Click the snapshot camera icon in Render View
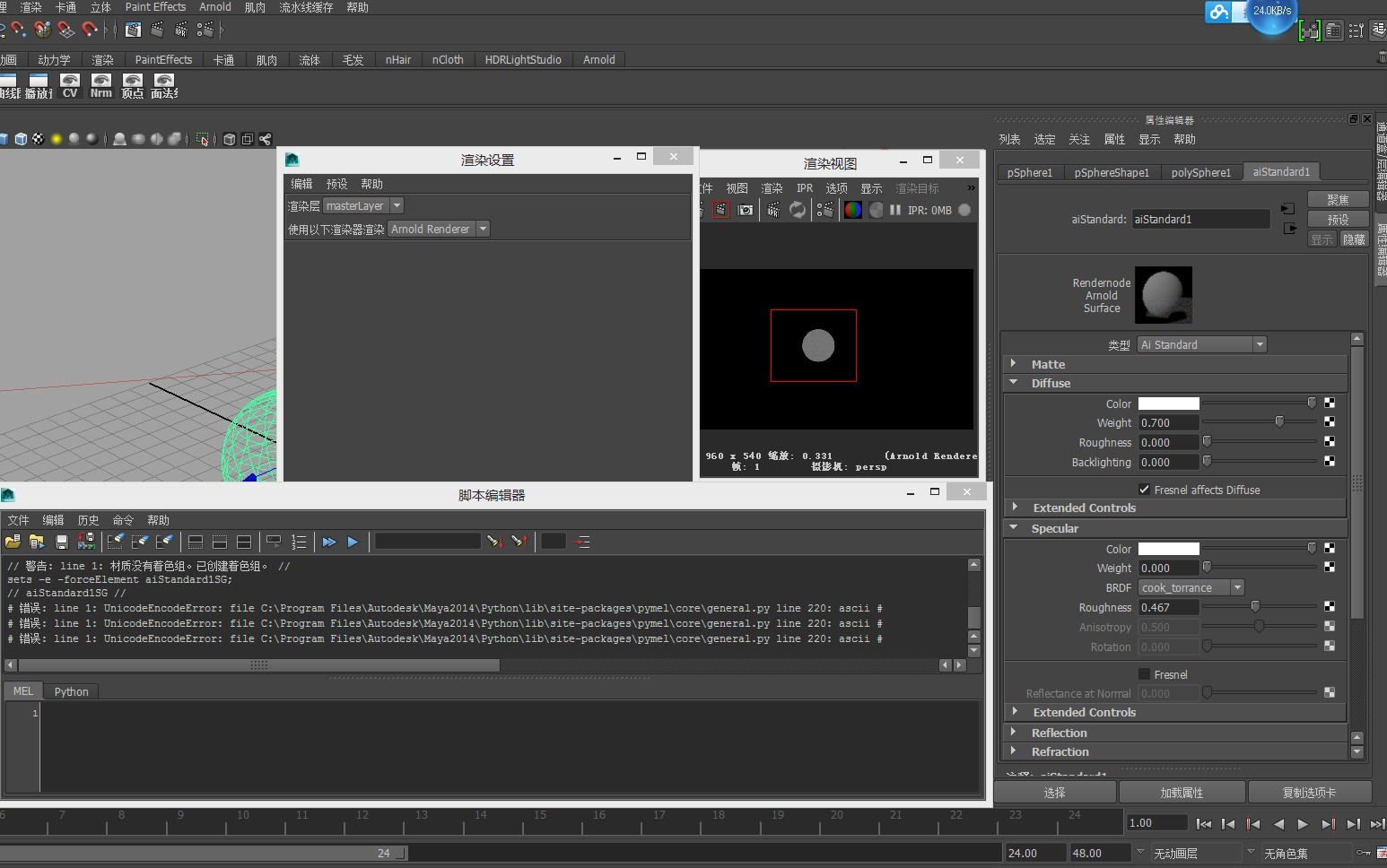 [x=746, y=210]
